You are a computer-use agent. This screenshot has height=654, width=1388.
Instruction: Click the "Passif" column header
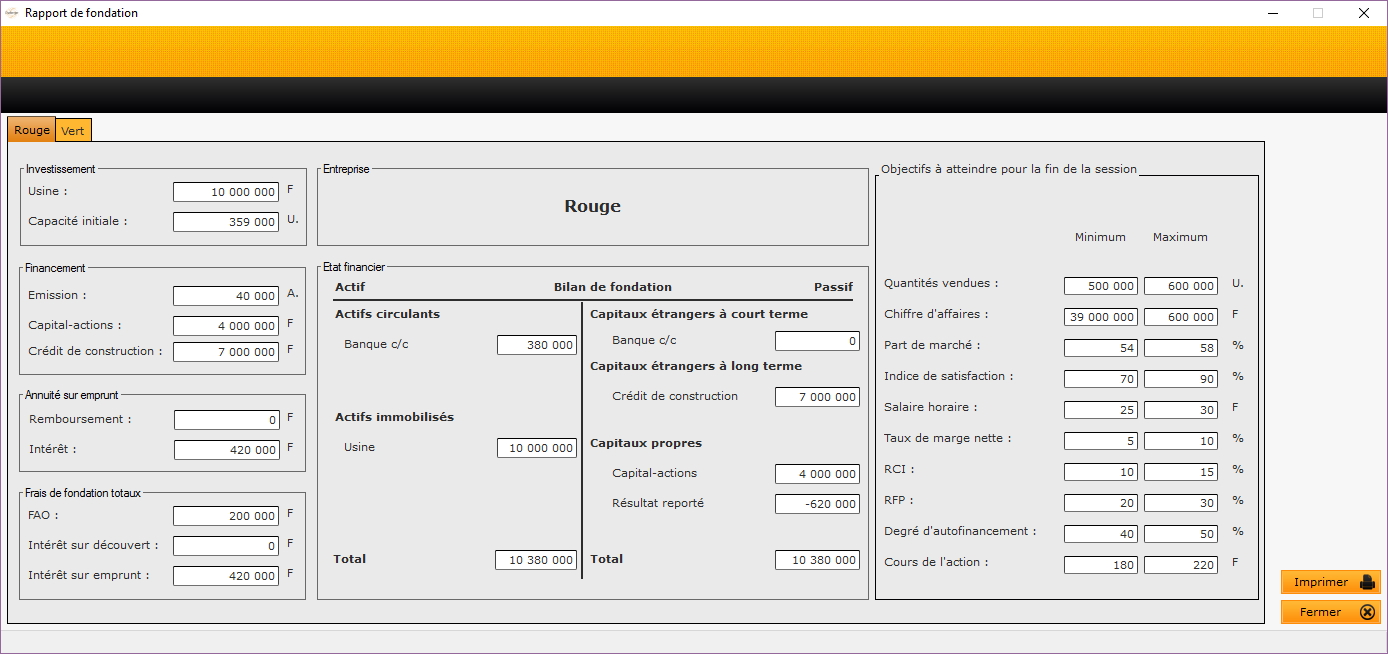(833, 287)
